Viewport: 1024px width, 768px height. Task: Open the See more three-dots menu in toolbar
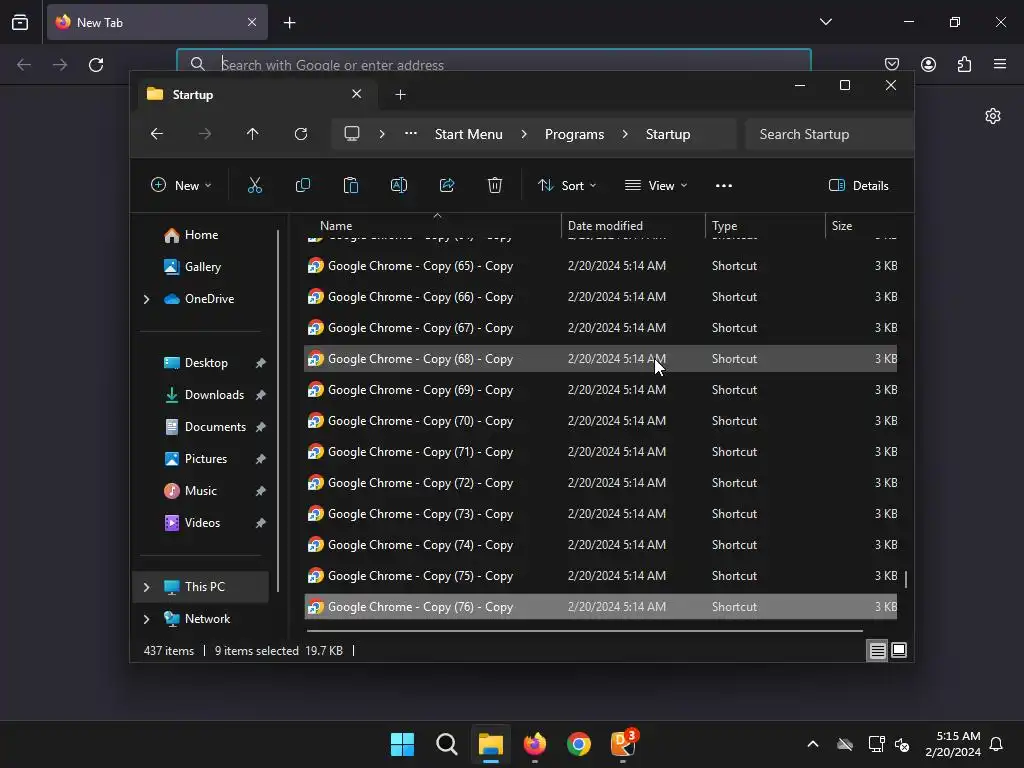coord(724,185)
